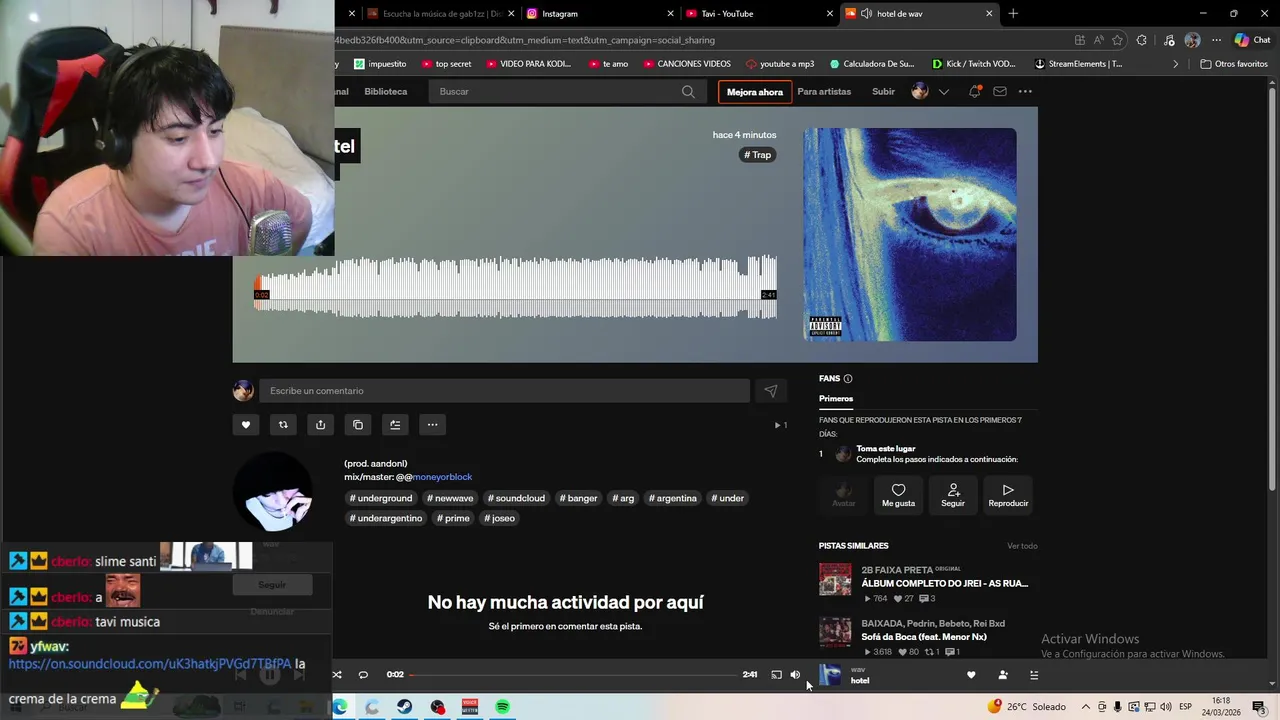Screen dimensions: 1280x720
Task: Focus the Escribe un comentario field
Action: 504,391
